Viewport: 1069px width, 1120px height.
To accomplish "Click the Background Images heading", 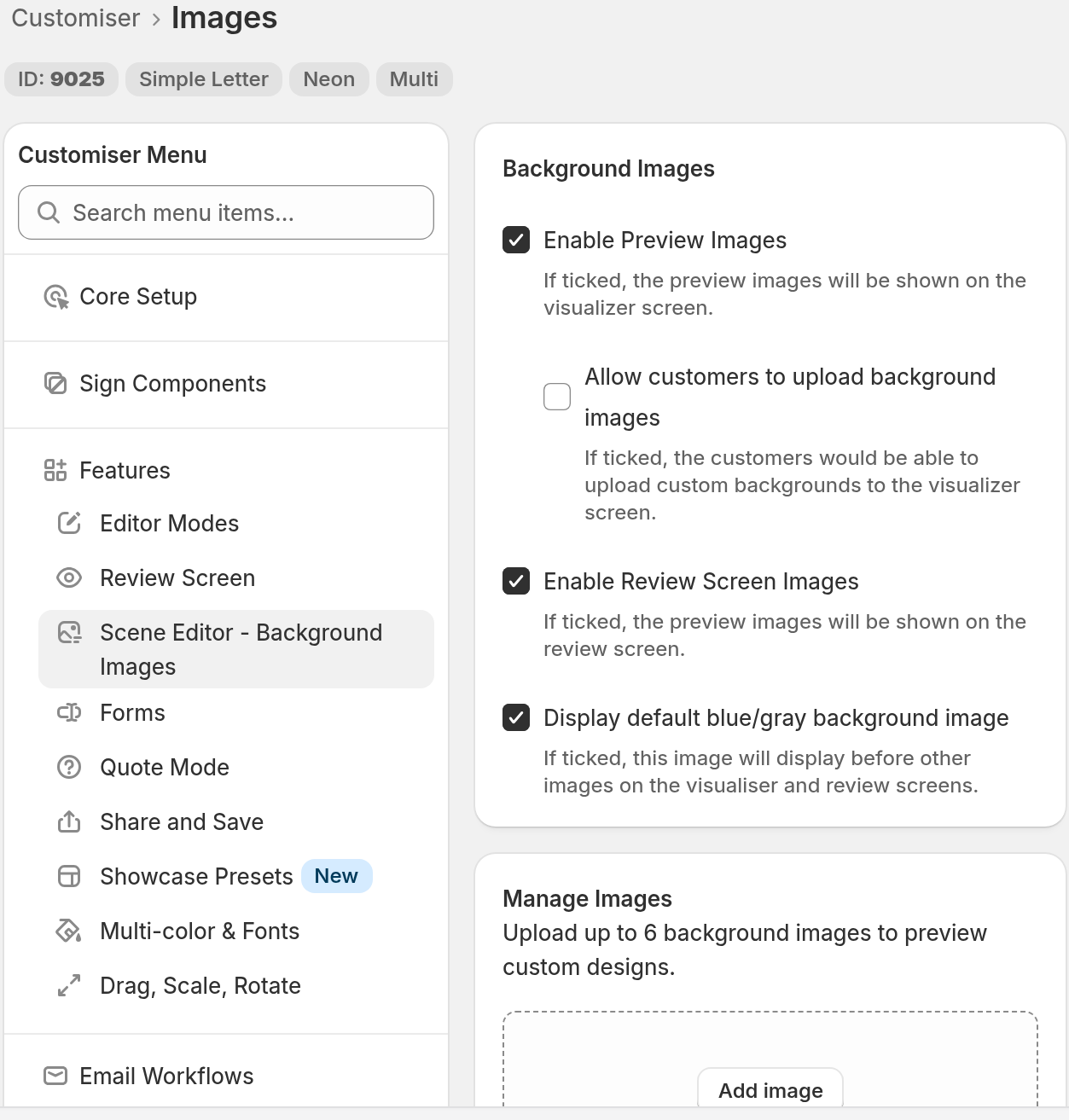I will pyautogui.click(x=608, y=169).
